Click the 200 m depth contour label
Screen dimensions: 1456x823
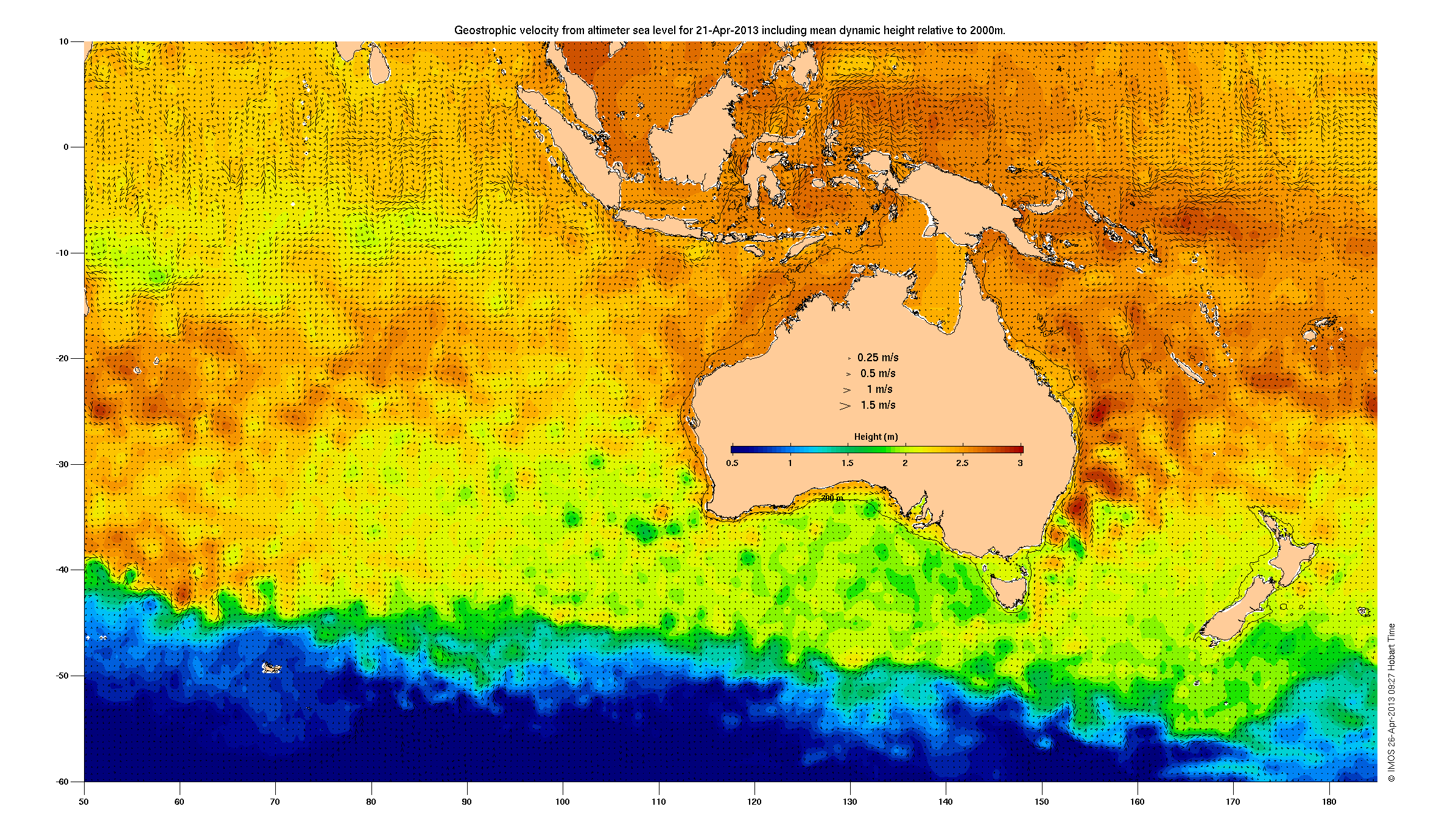click(832, 498)
